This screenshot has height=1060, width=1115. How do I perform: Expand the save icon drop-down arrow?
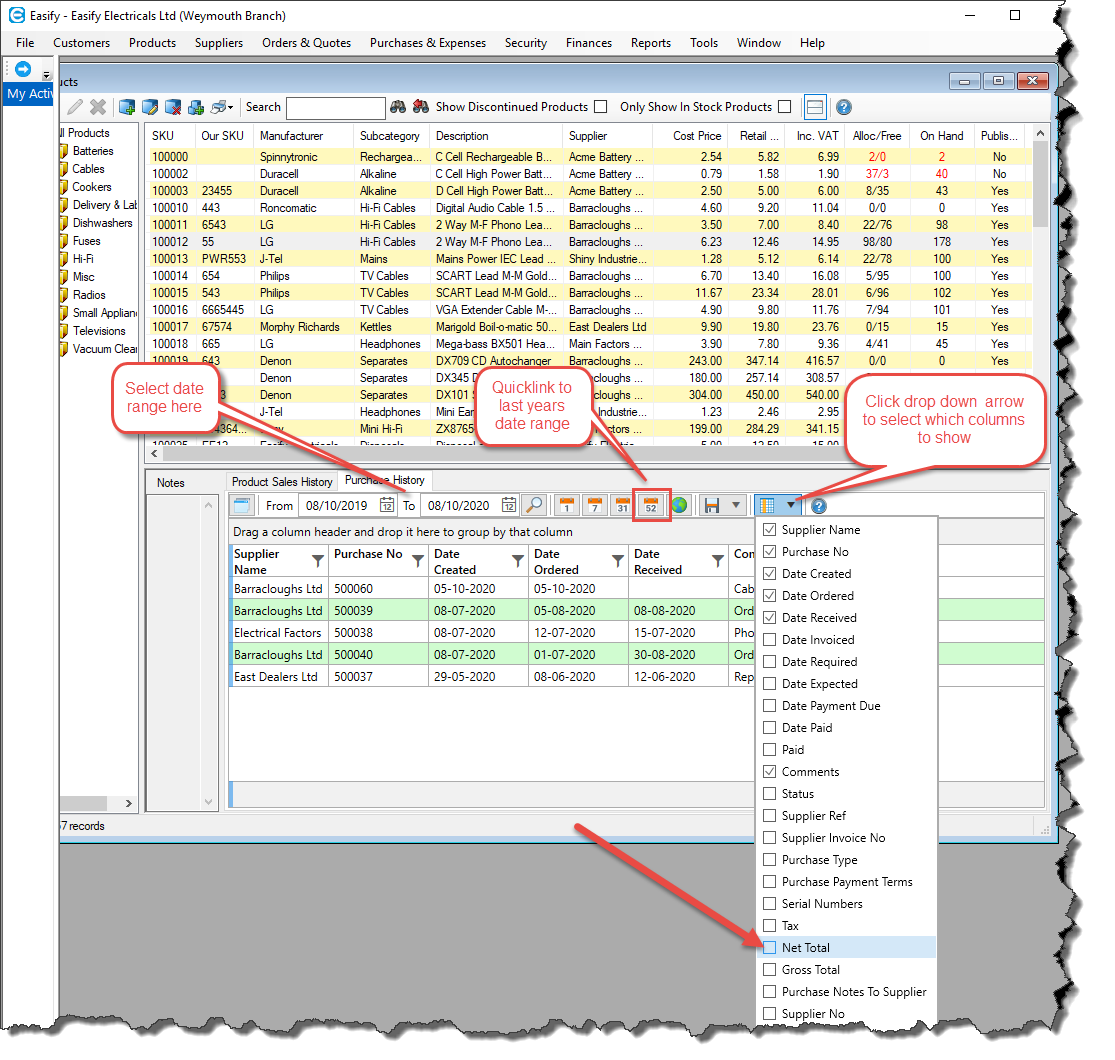736,506
